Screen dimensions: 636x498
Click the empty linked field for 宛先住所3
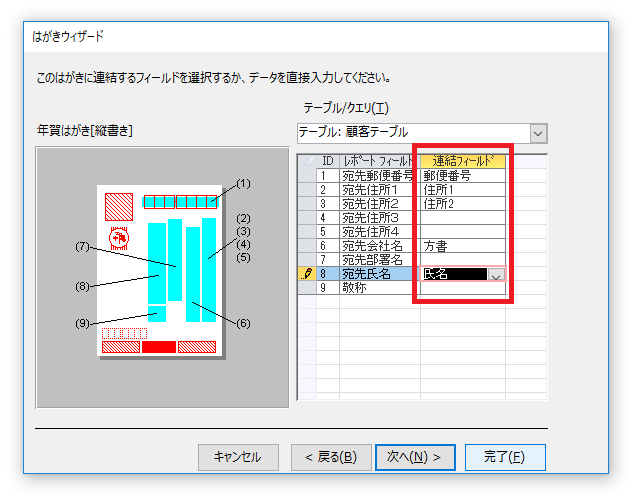(463, 218)
